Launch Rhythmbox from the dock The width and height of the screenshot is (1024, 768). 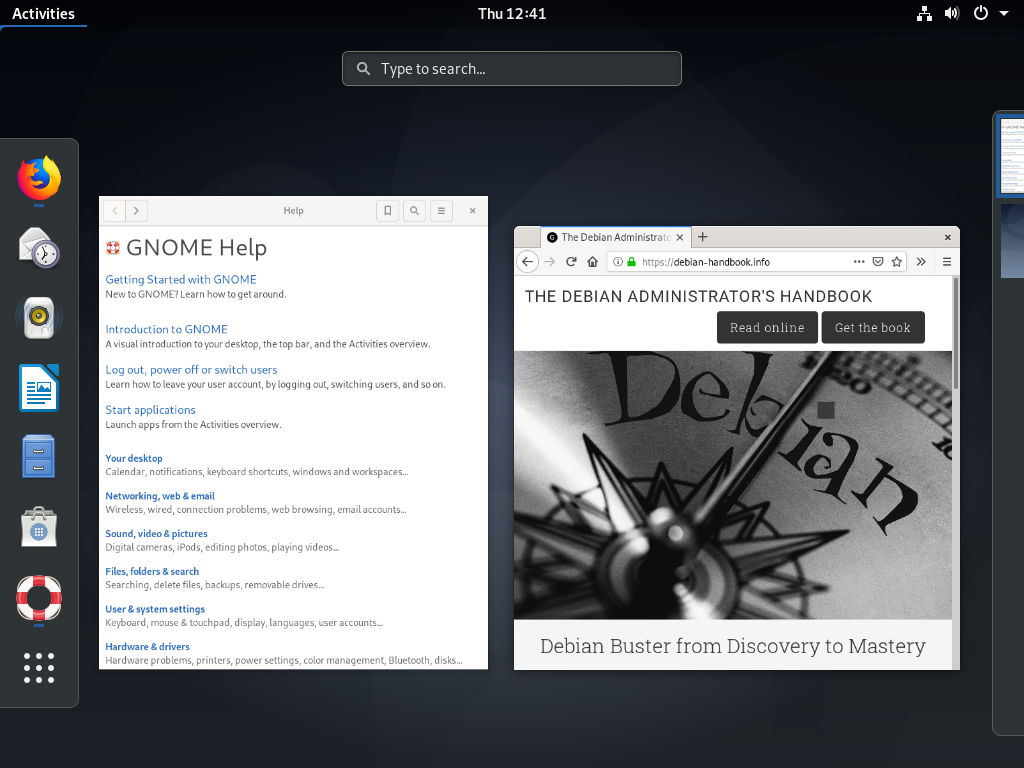(38, 317)
